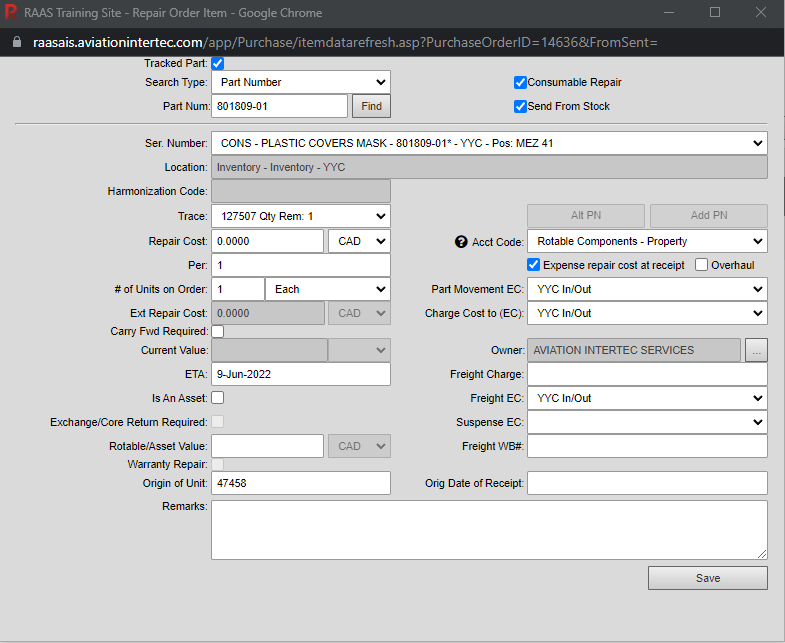
Task: Open the Trace quantity dropdown
Action: click(300, 216)
